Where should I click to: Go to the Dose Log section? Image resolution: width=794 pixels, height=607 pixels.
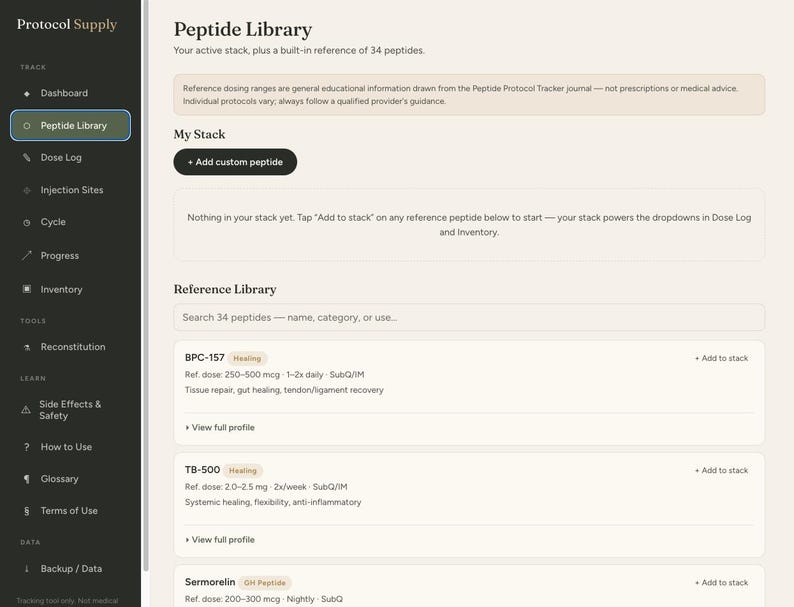click(x=70, y=157)
